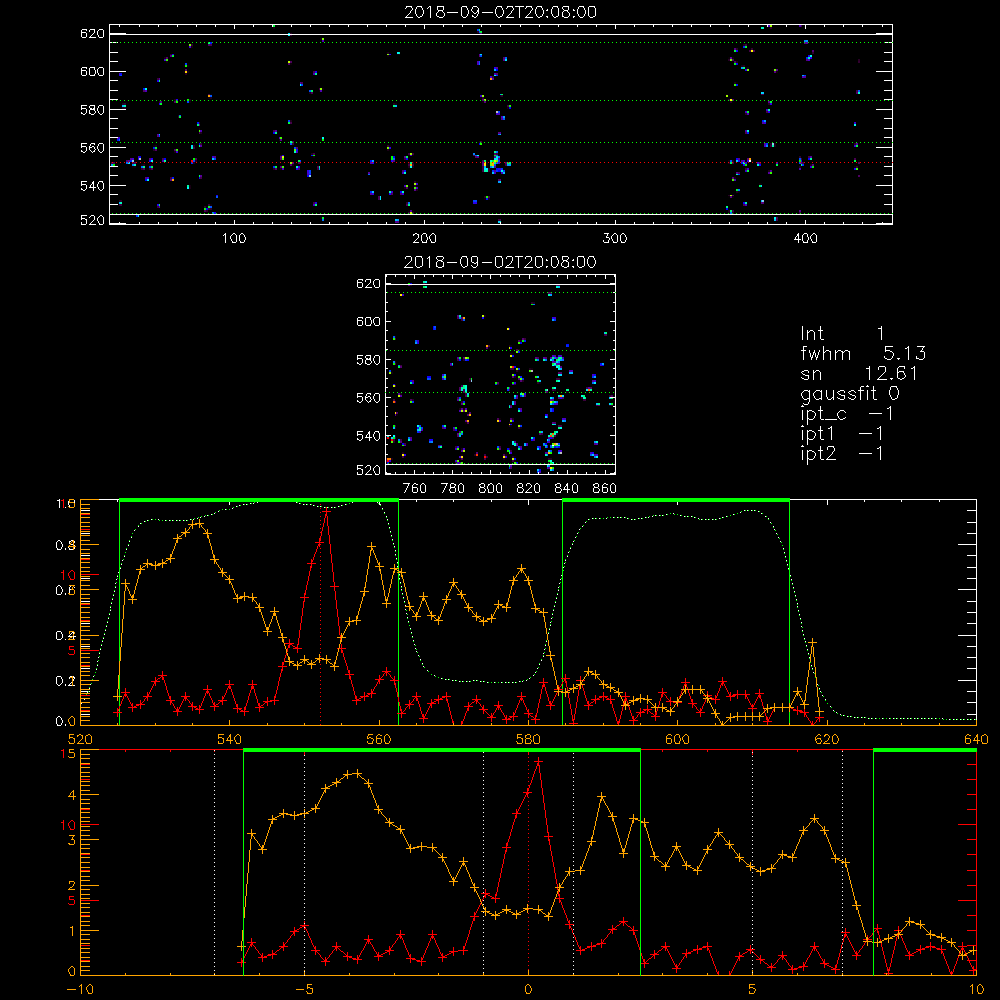This screenshot has width=1000, height=1000.
Task: Click x-axis label -10 on bottom plot
Action: point(80,990)
